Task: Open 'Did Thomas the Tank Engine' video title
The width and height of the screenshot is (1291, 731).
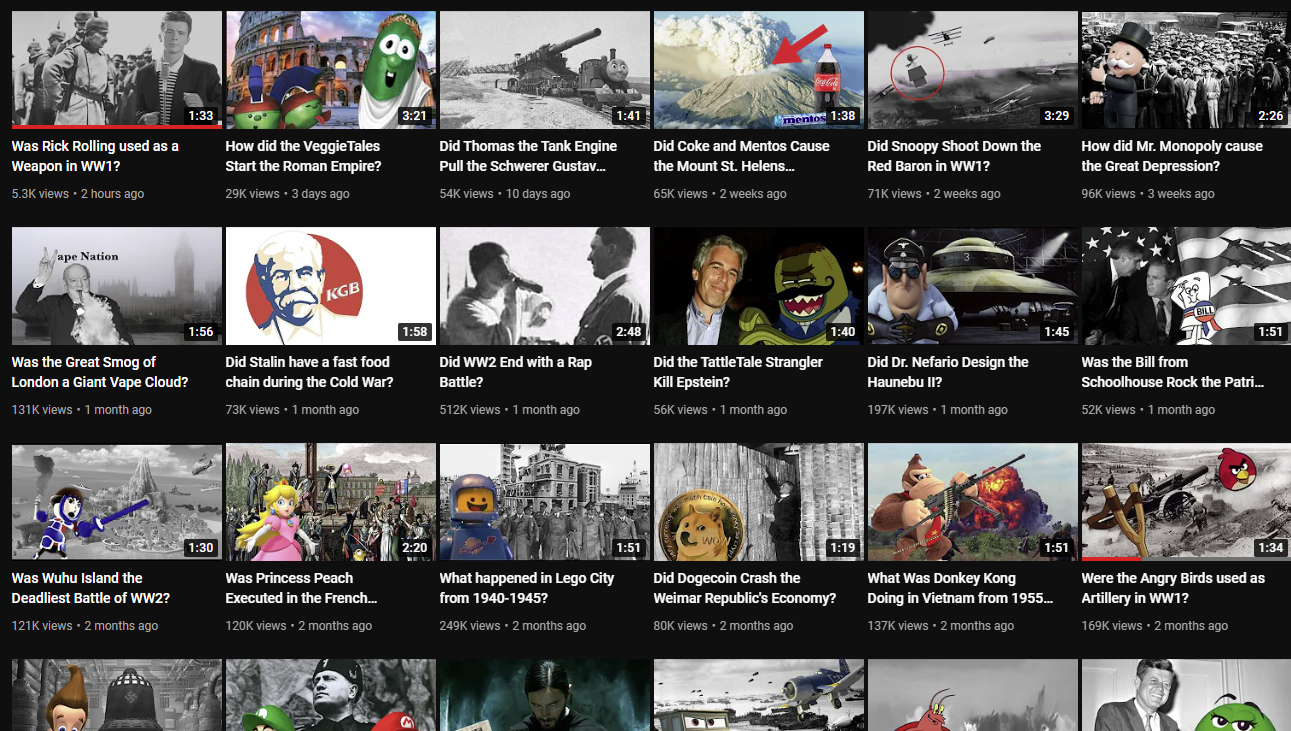Action: [x=528, y=156]
